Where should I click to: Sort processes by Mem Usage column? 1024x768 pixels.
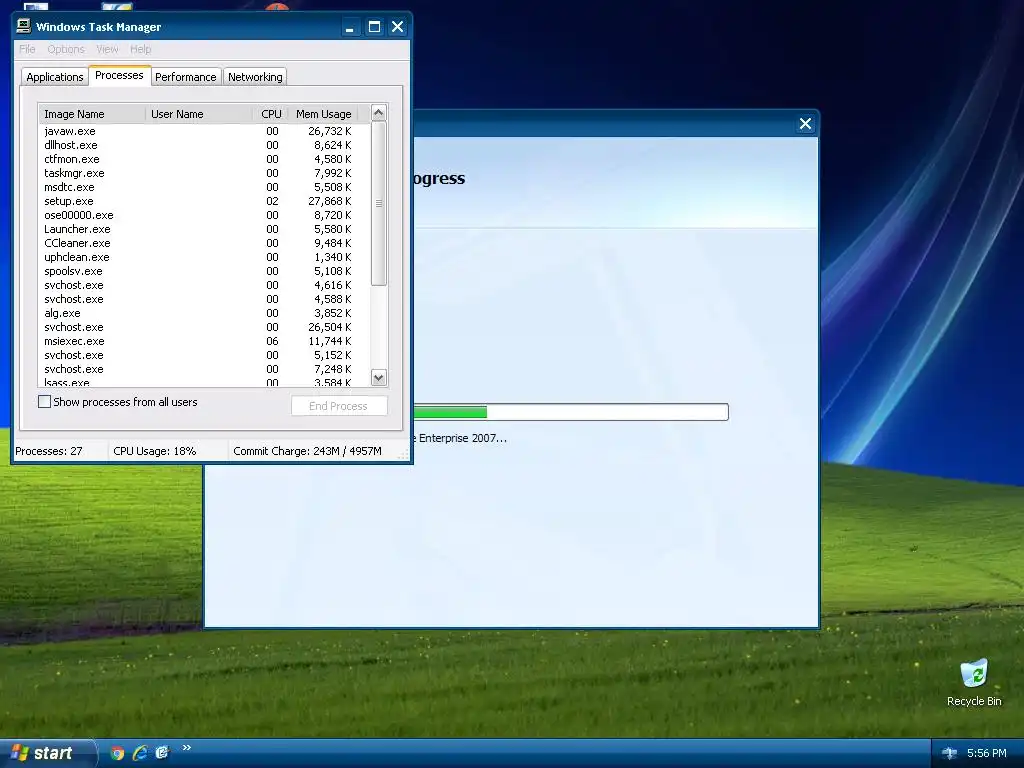(323, 114)
